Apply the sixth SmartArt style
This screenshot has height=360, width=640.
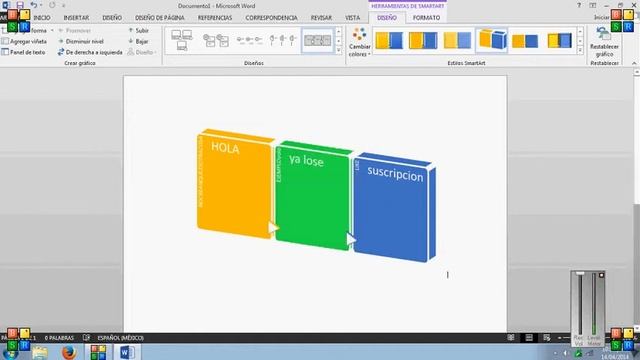559,40
